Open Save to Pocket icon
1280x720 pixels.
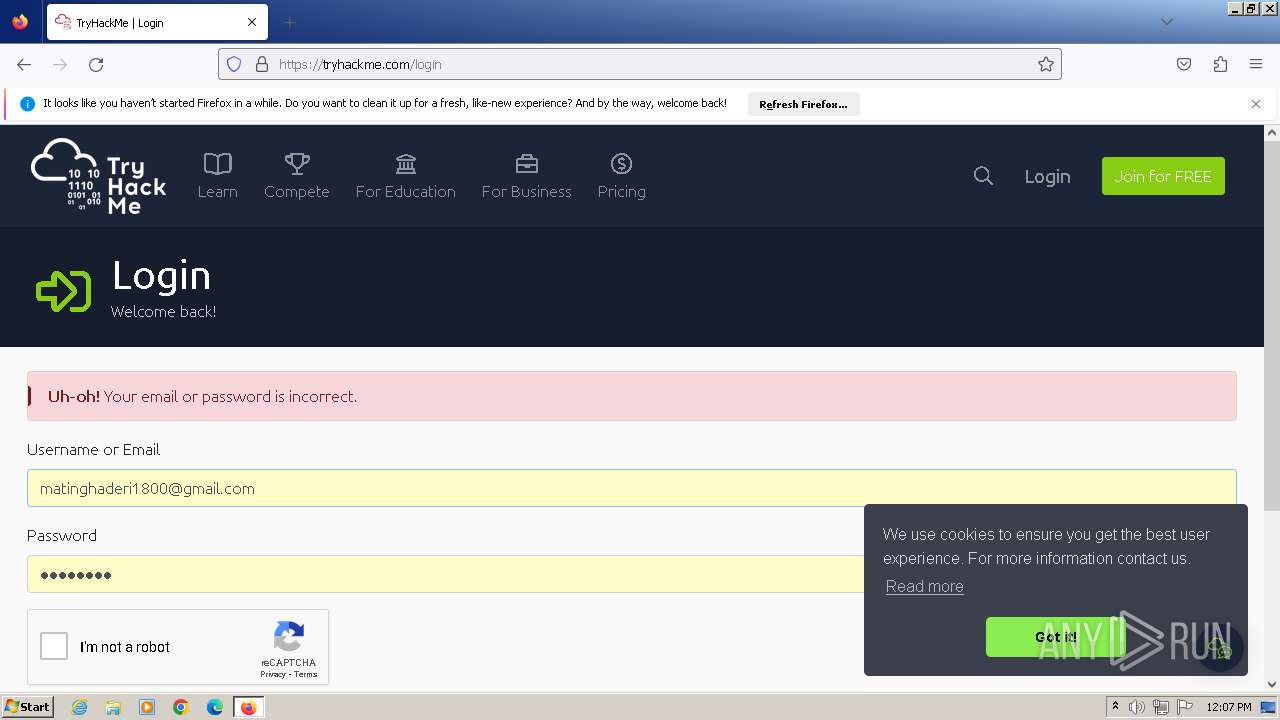pos(1184,64)
